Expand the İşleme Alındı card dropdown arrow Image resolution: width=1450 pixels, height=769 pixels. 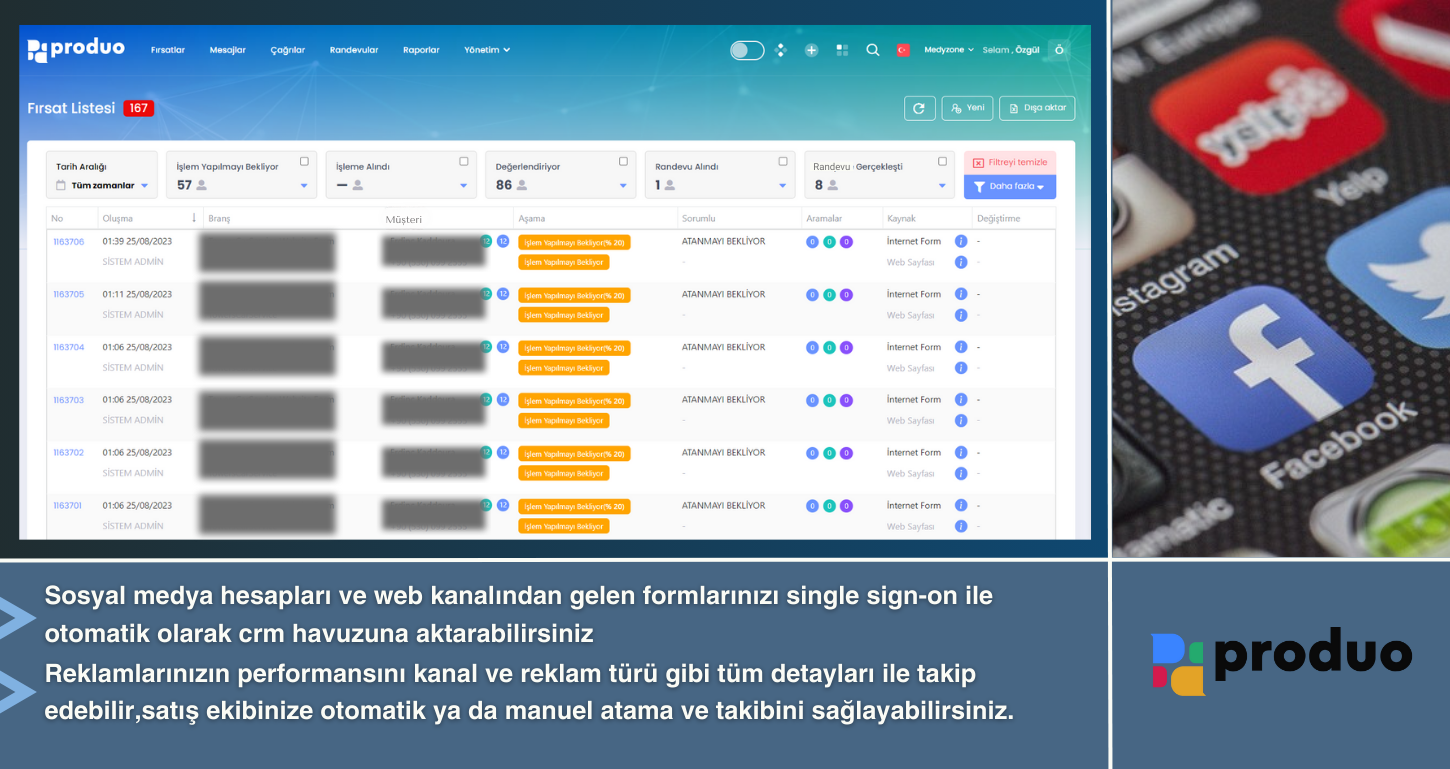pos(463,186)
